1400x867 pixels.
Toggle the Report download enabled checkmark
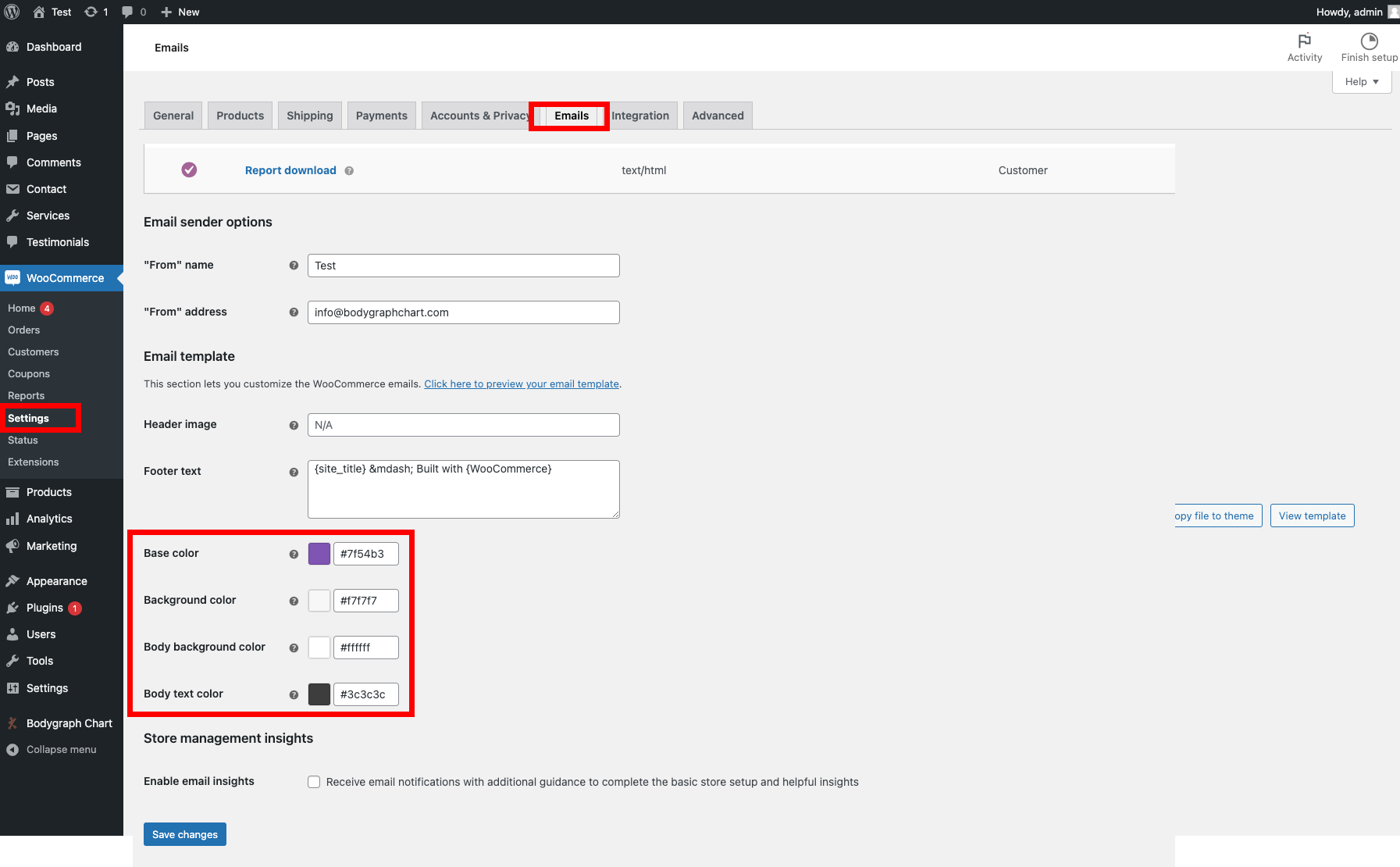pos(189,169)
